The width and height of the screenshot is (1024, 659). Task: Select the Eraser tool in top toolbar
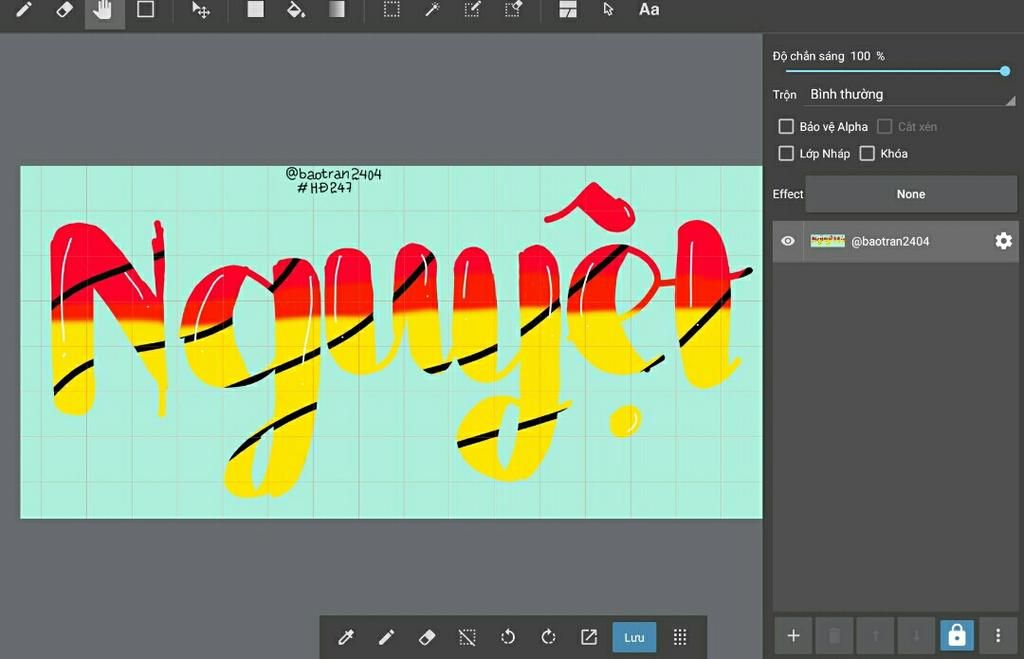64,10
